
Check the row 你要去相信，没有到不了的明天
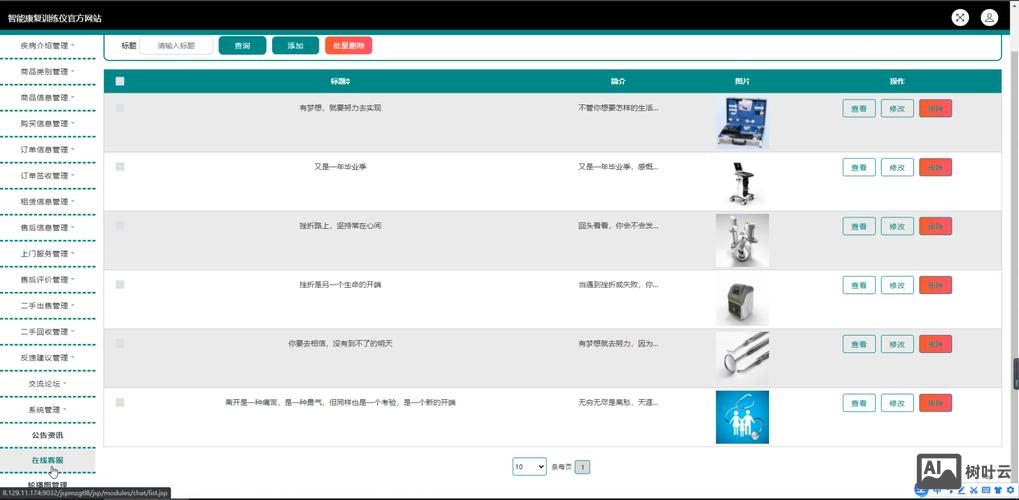120,343
